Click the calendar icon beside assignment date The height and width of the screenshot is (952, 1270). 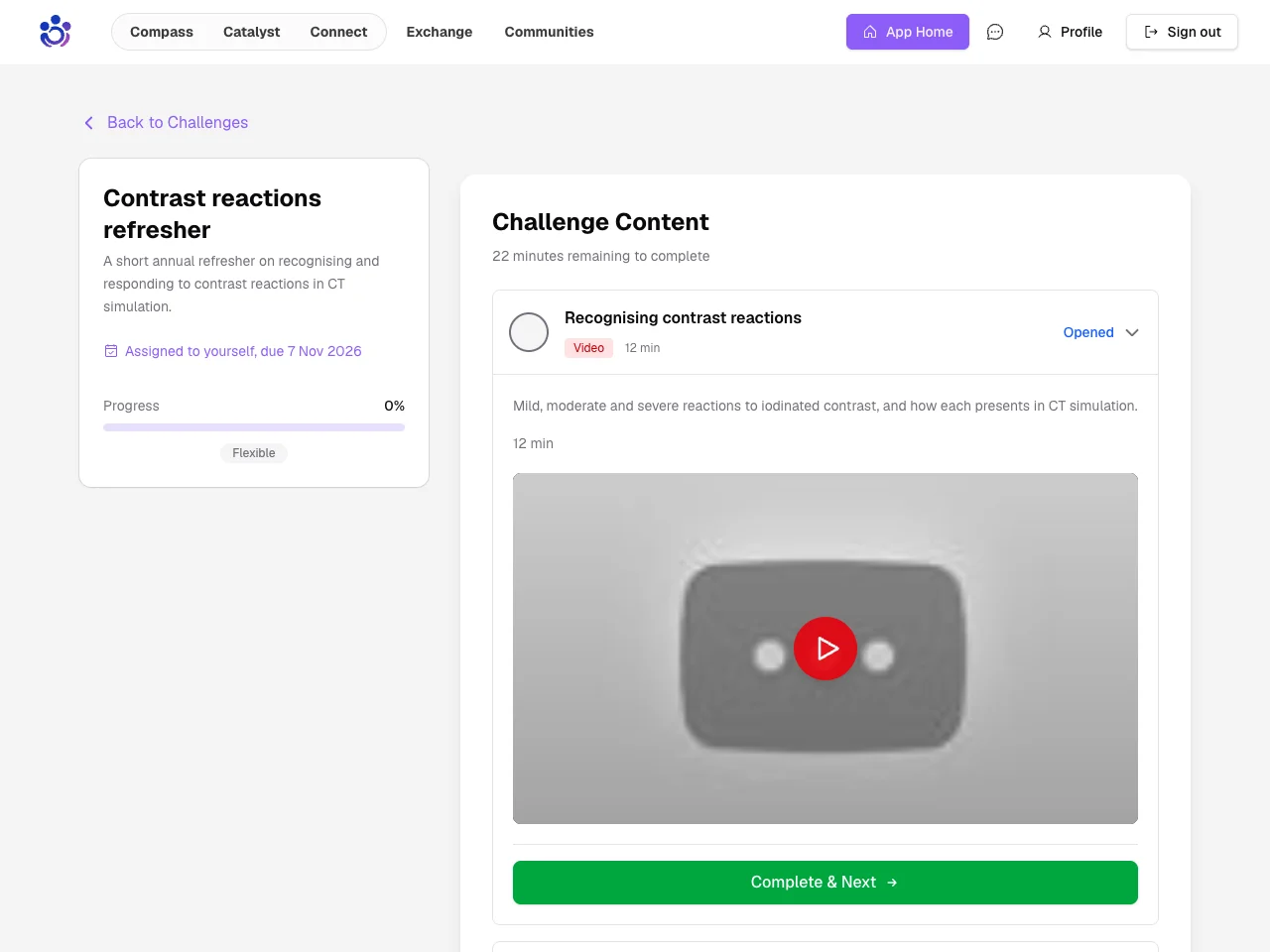tap(111, 351)
